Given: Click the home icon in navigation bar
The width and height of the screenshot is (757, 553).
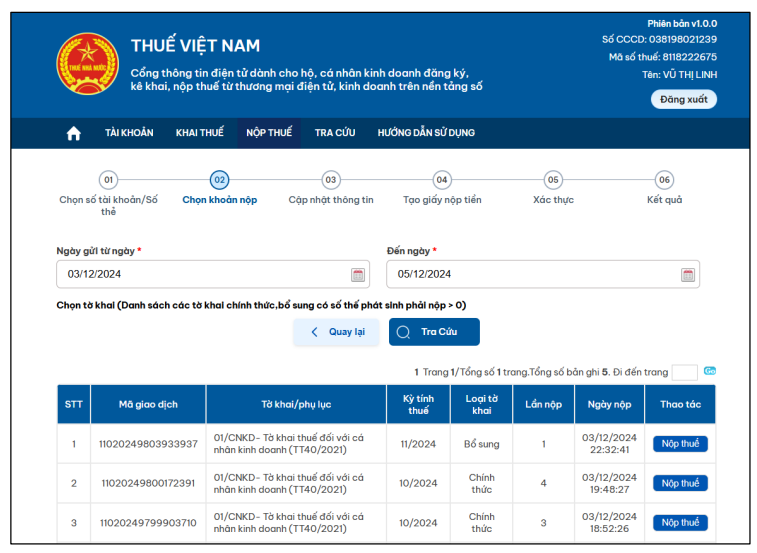Looking at the screenshot, I should click(73, 133).
